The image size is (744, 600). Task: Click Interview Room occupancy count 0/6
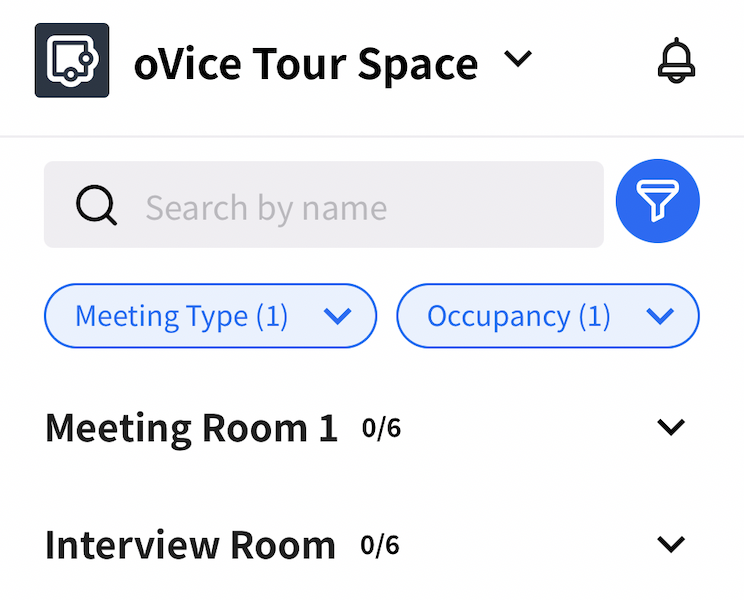tap(379, 546)
